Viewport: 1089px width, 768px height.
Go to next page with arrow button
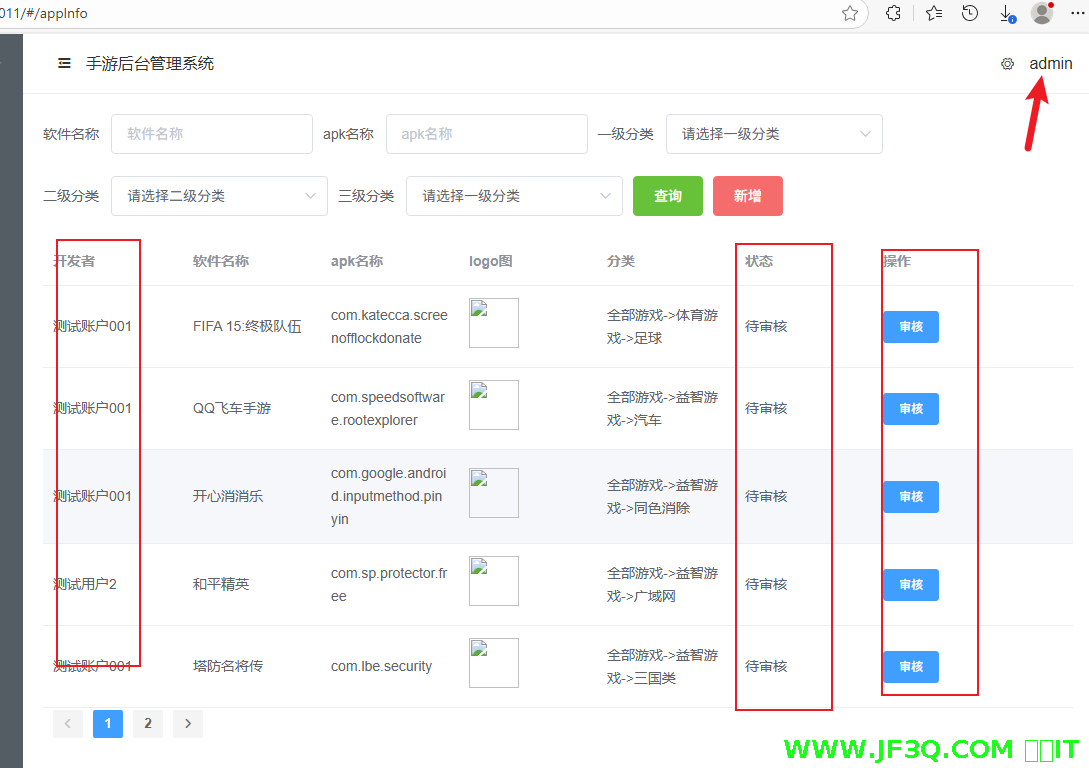187,723
